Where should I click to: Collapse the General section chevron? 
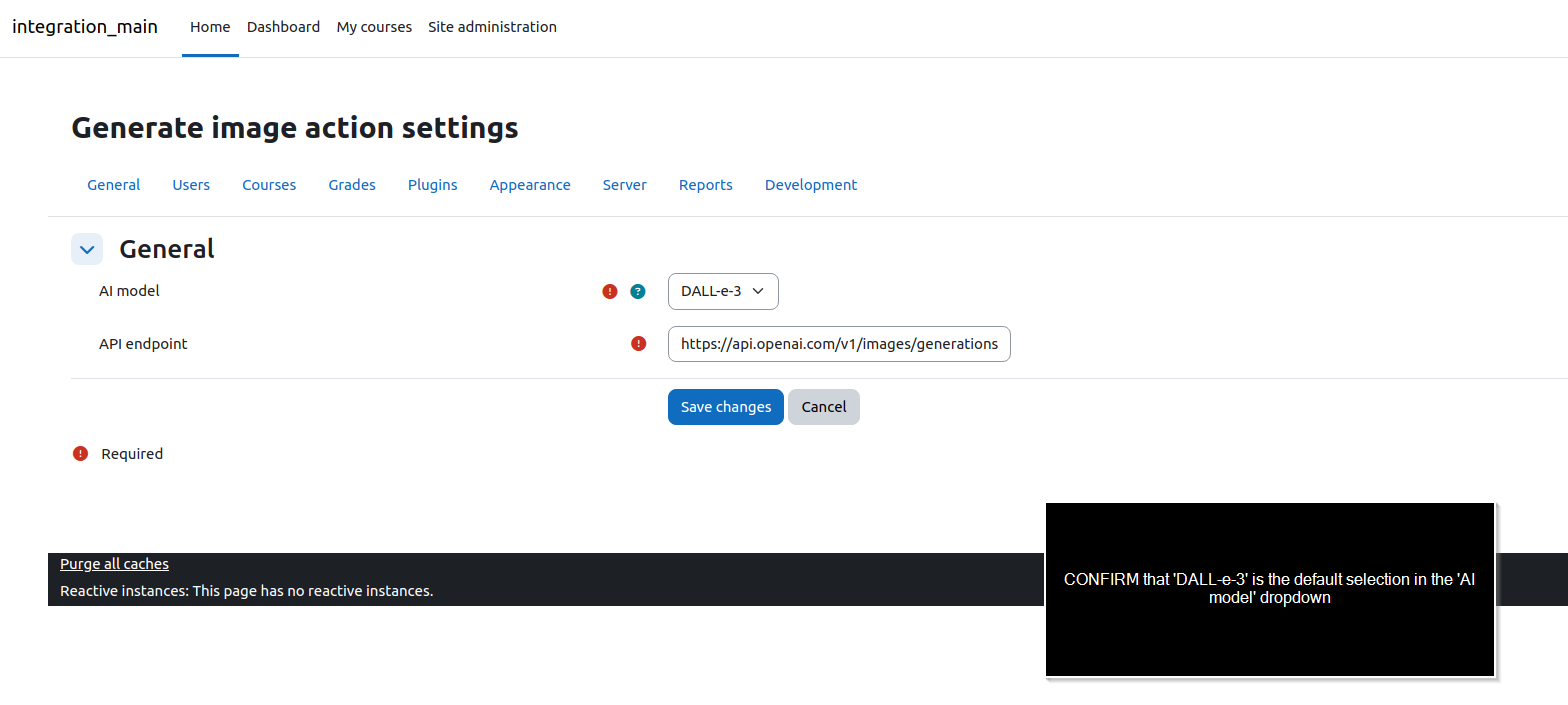pos(87,249)
